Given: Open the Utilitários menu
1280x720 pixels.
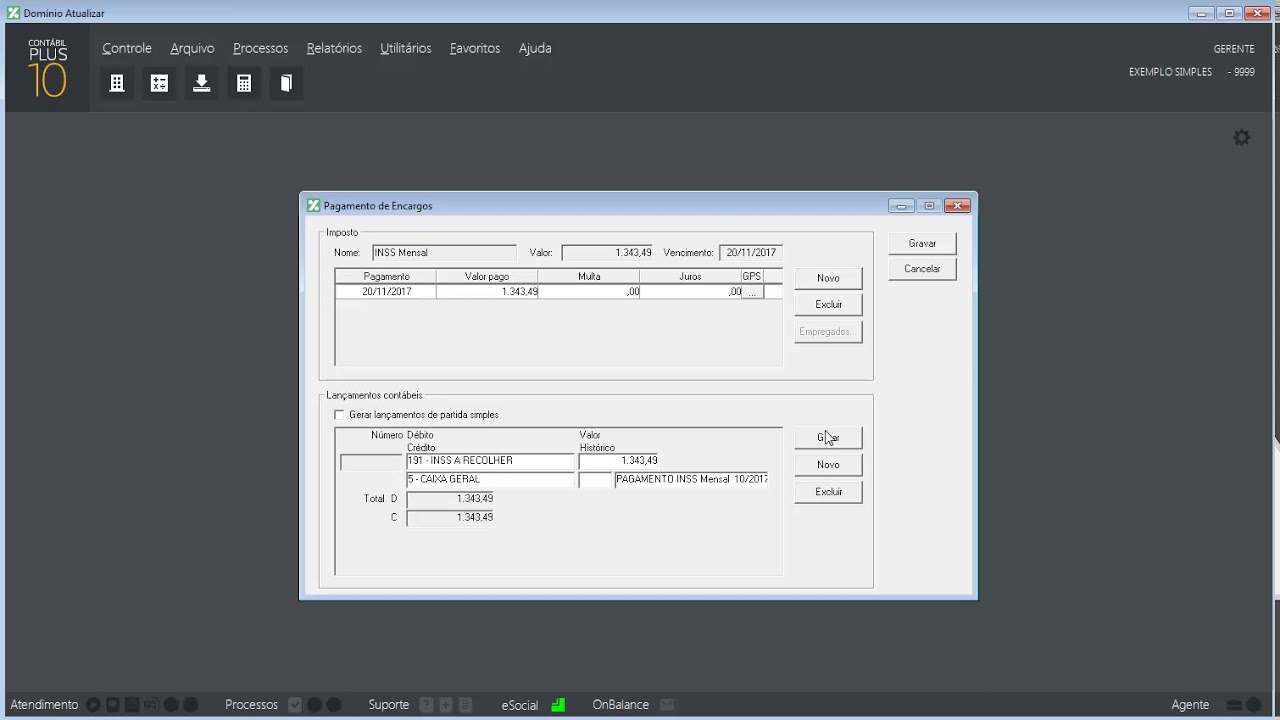Looking at the screenshot, I should (x=406, y=48).
